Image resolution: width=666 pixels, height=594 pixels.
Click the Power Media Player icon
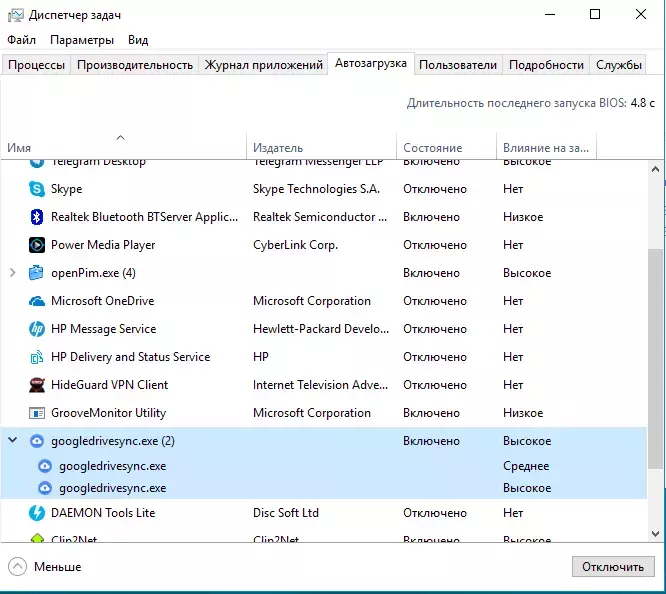[37, 245]
